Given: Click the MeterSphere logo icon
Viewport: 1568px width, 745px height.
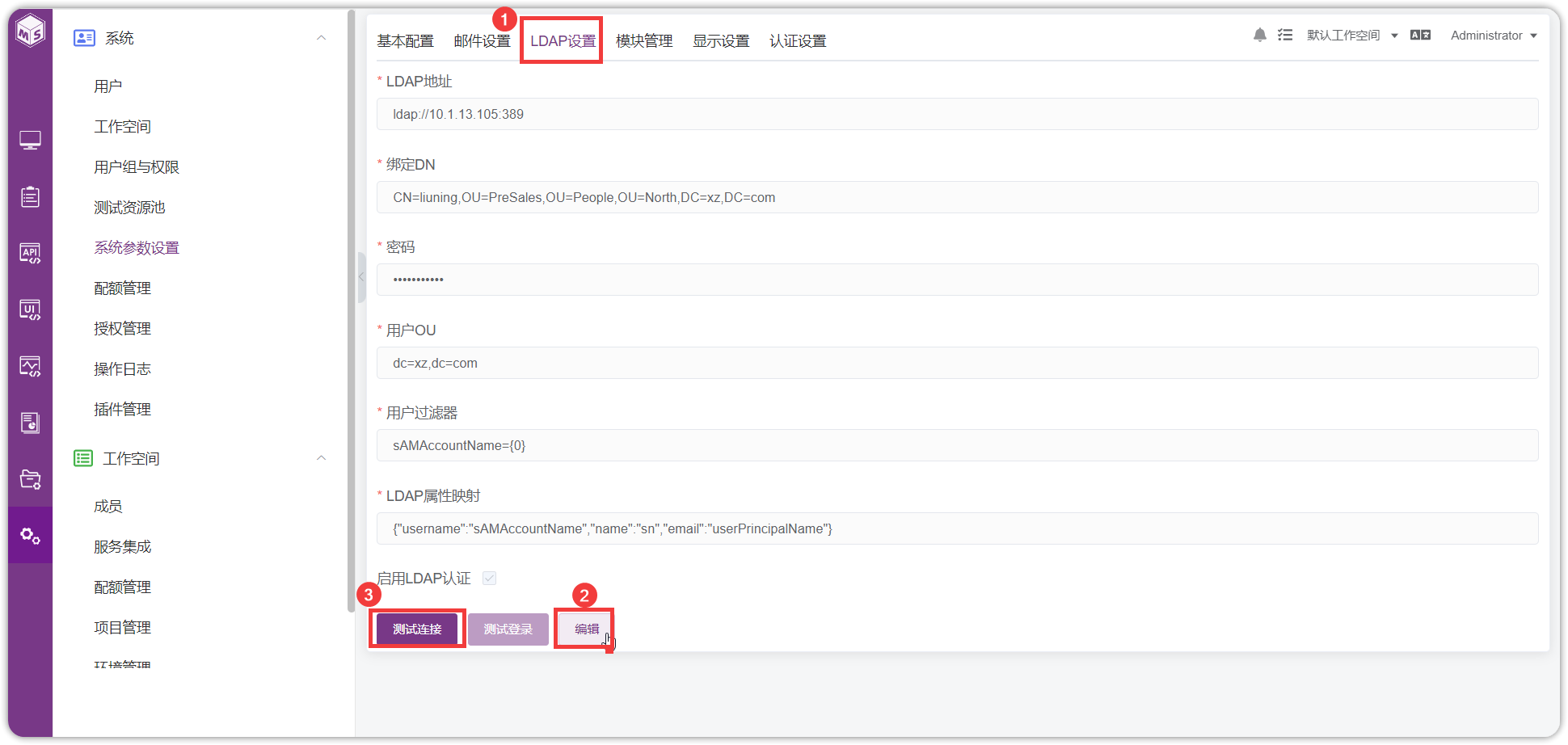Looking at the screenshot, I should (31, 31).
